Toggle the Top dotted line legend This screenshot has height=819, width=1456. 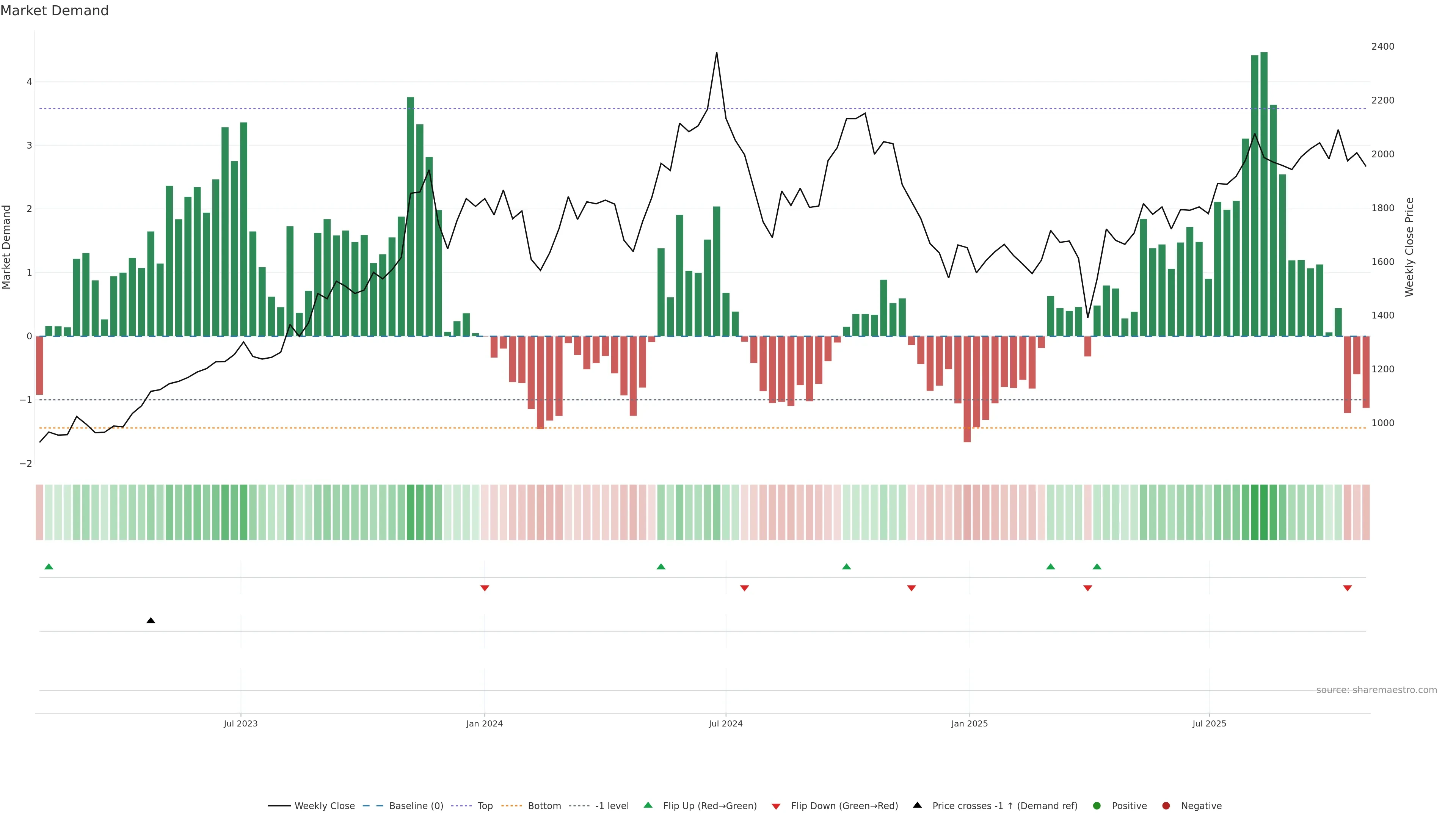485,806
